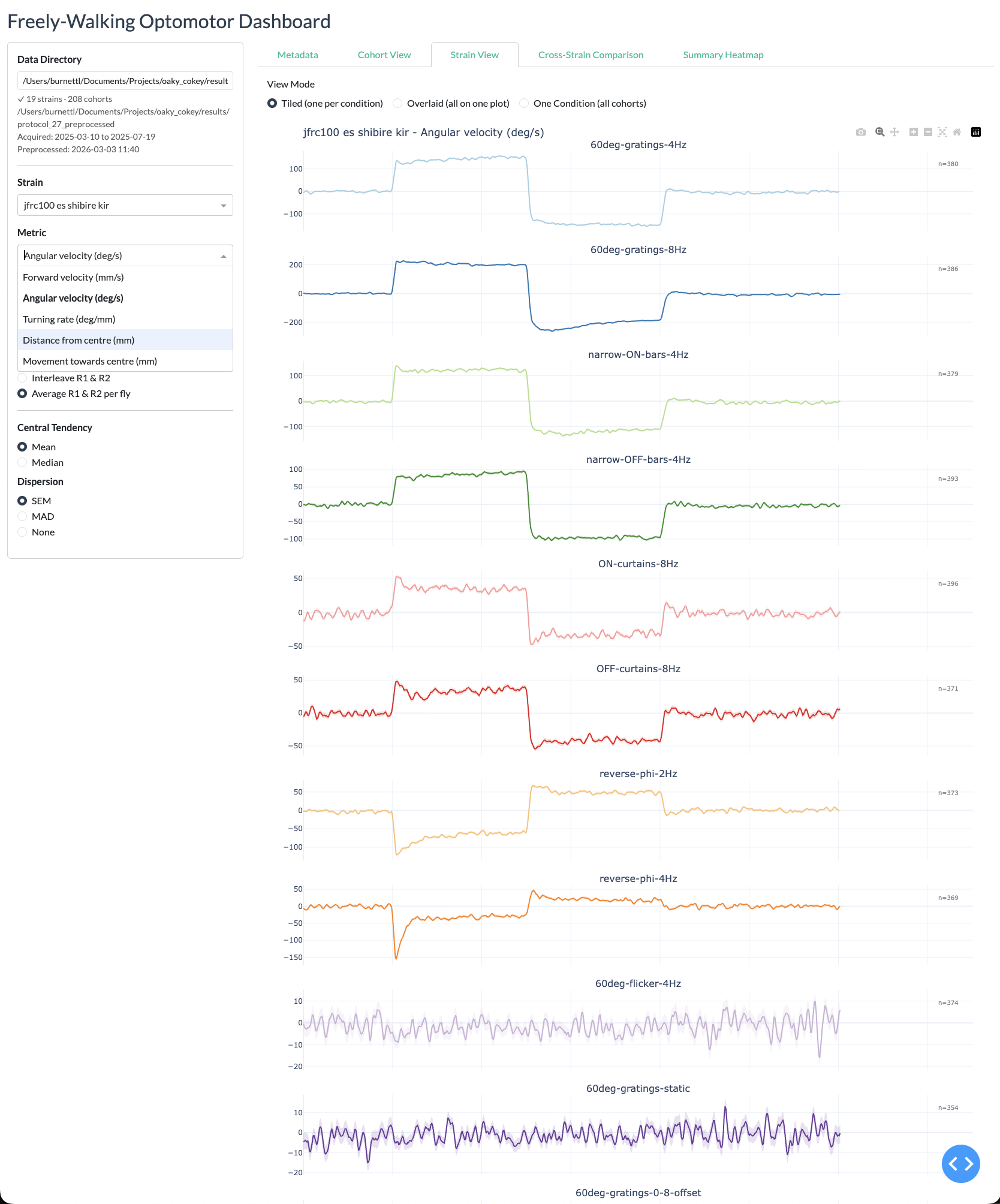Set central tendency to Median
1000x1204 pixels.
23,462
